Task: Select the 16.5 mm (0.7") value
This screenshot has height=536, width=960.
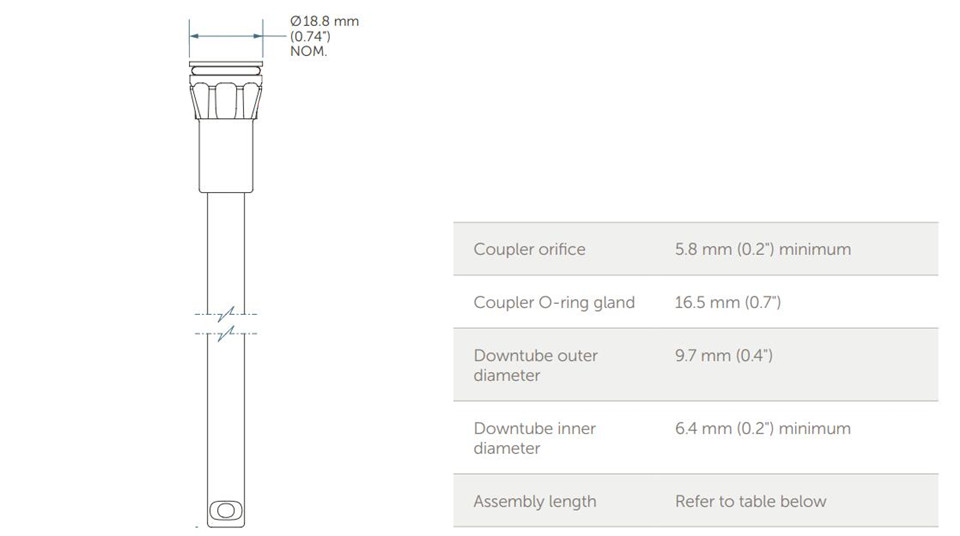Action: 728,303
